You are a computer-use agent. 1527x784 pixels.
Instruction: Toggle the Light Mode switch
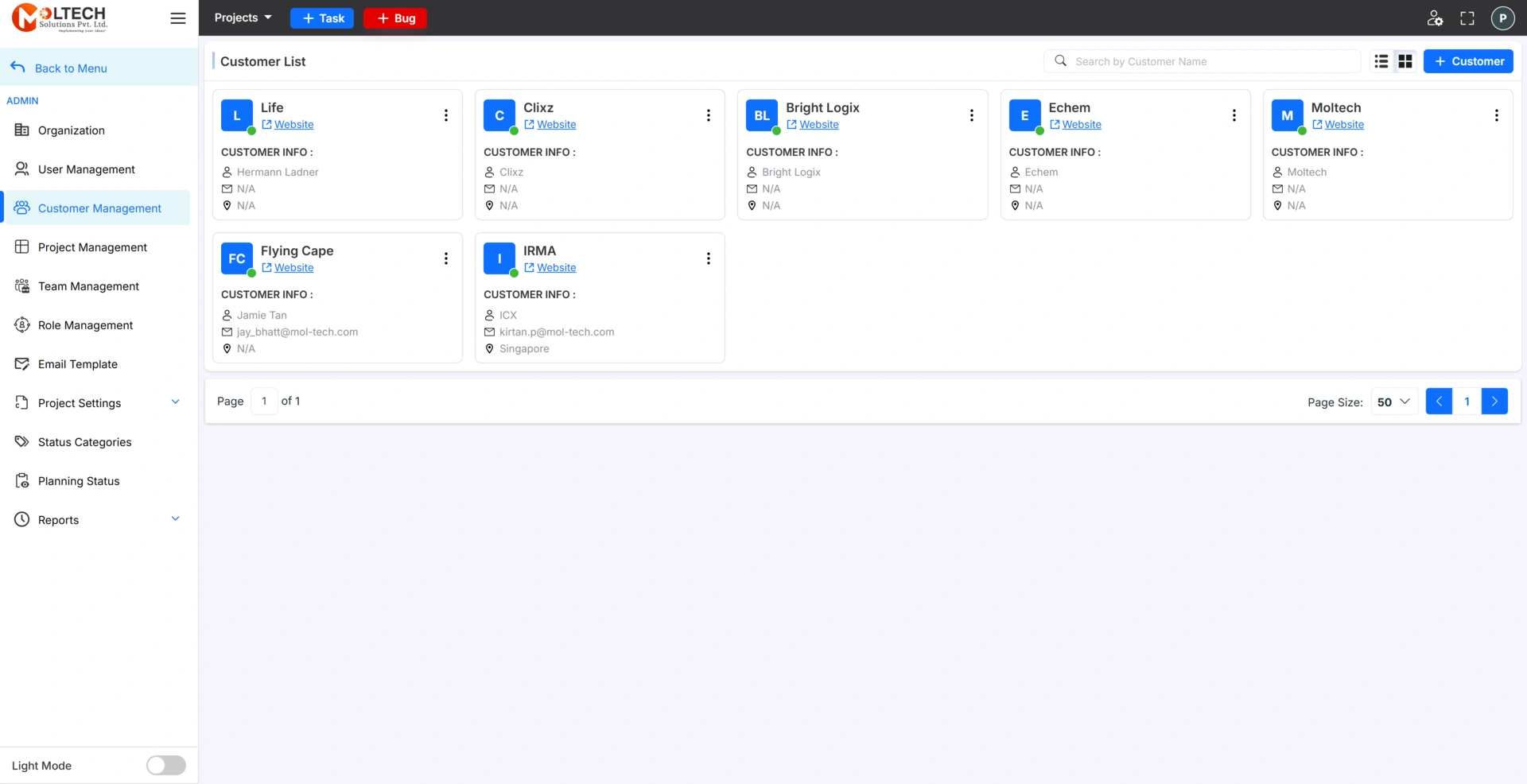(x=166, y=765)
